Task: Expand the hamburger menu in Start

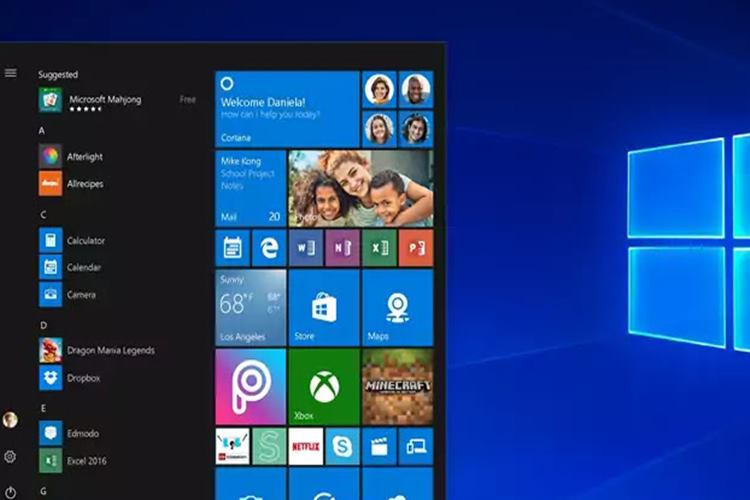Action: (11, 73)
